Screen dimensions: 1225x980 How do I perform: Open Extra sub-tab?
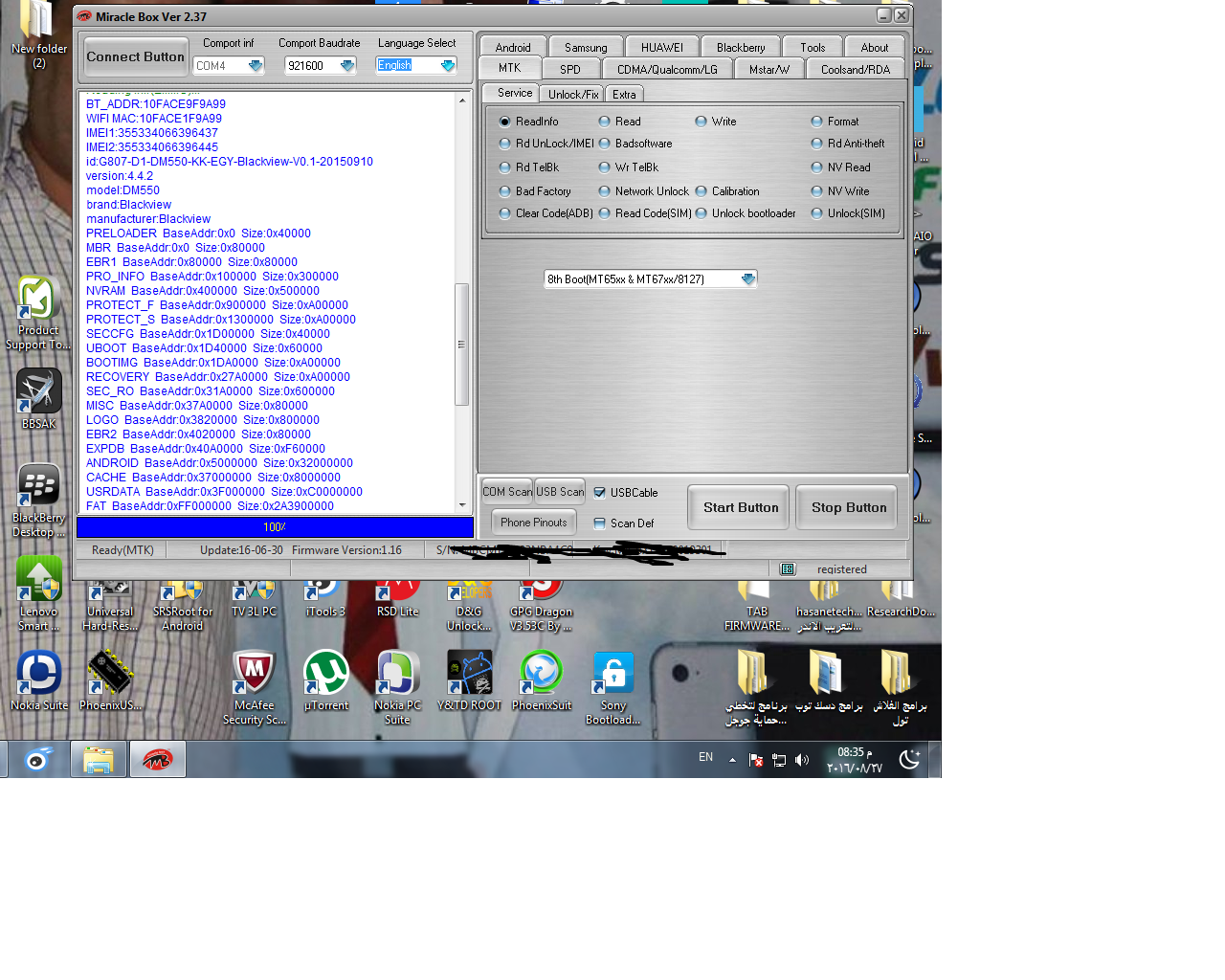pos(624,94)
